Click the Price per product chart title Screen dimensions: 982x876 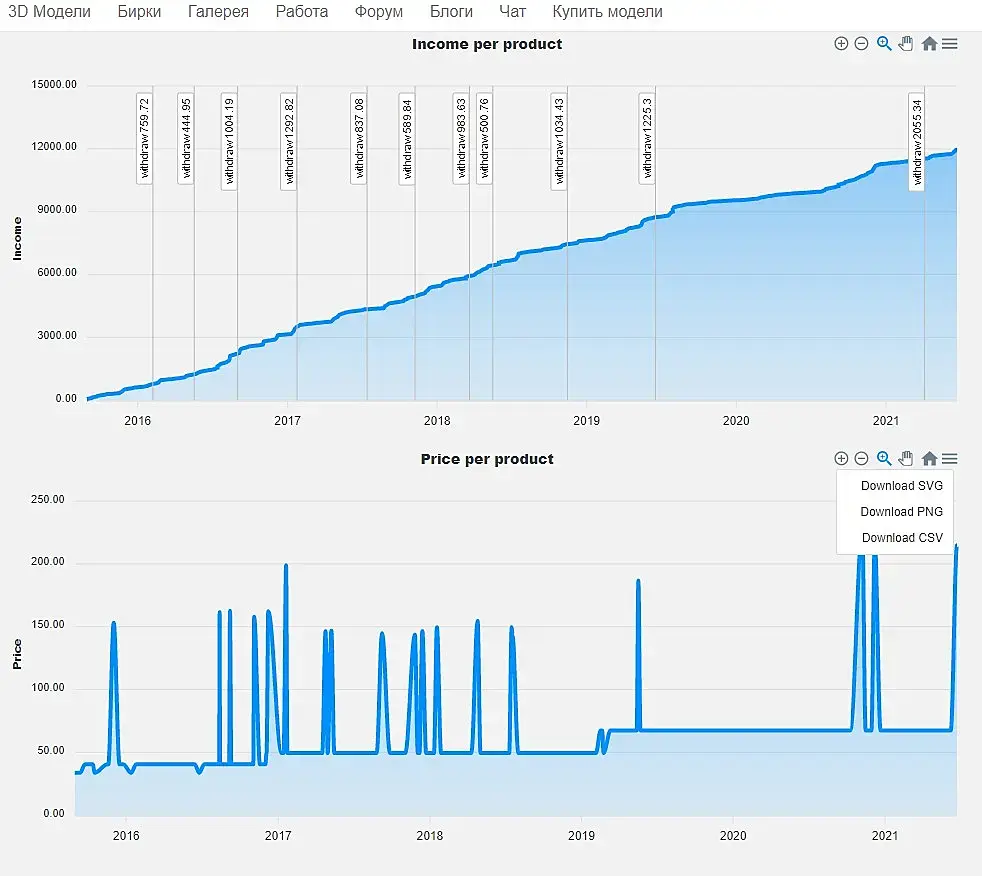(x=487, y=459)
